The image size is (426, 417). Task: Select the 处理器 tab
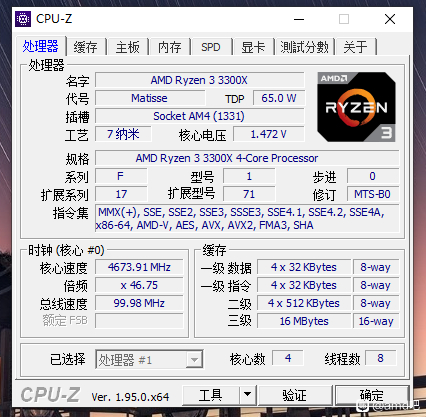[41, 46]
